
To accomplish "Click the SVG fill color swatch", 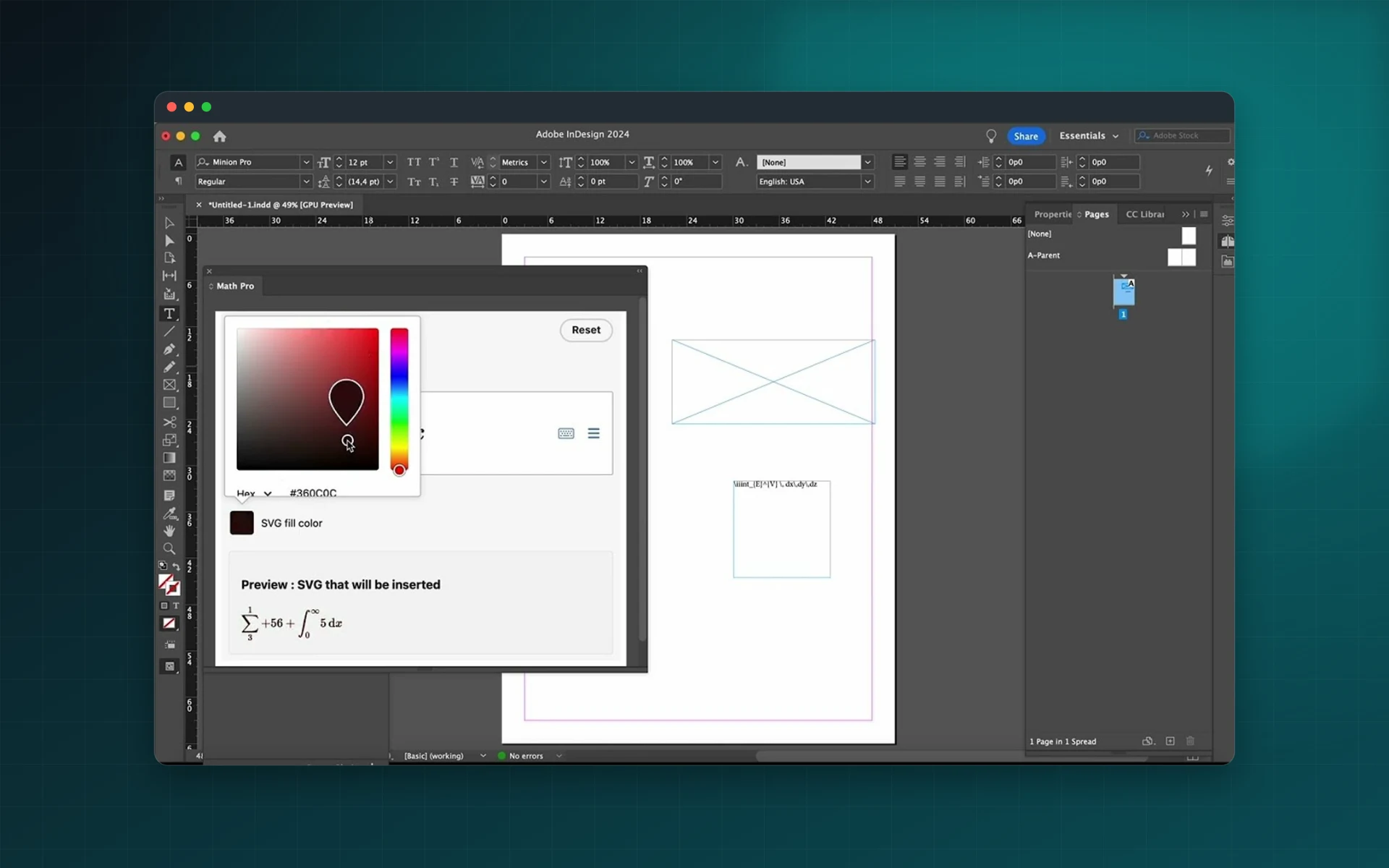I will 242,523.
